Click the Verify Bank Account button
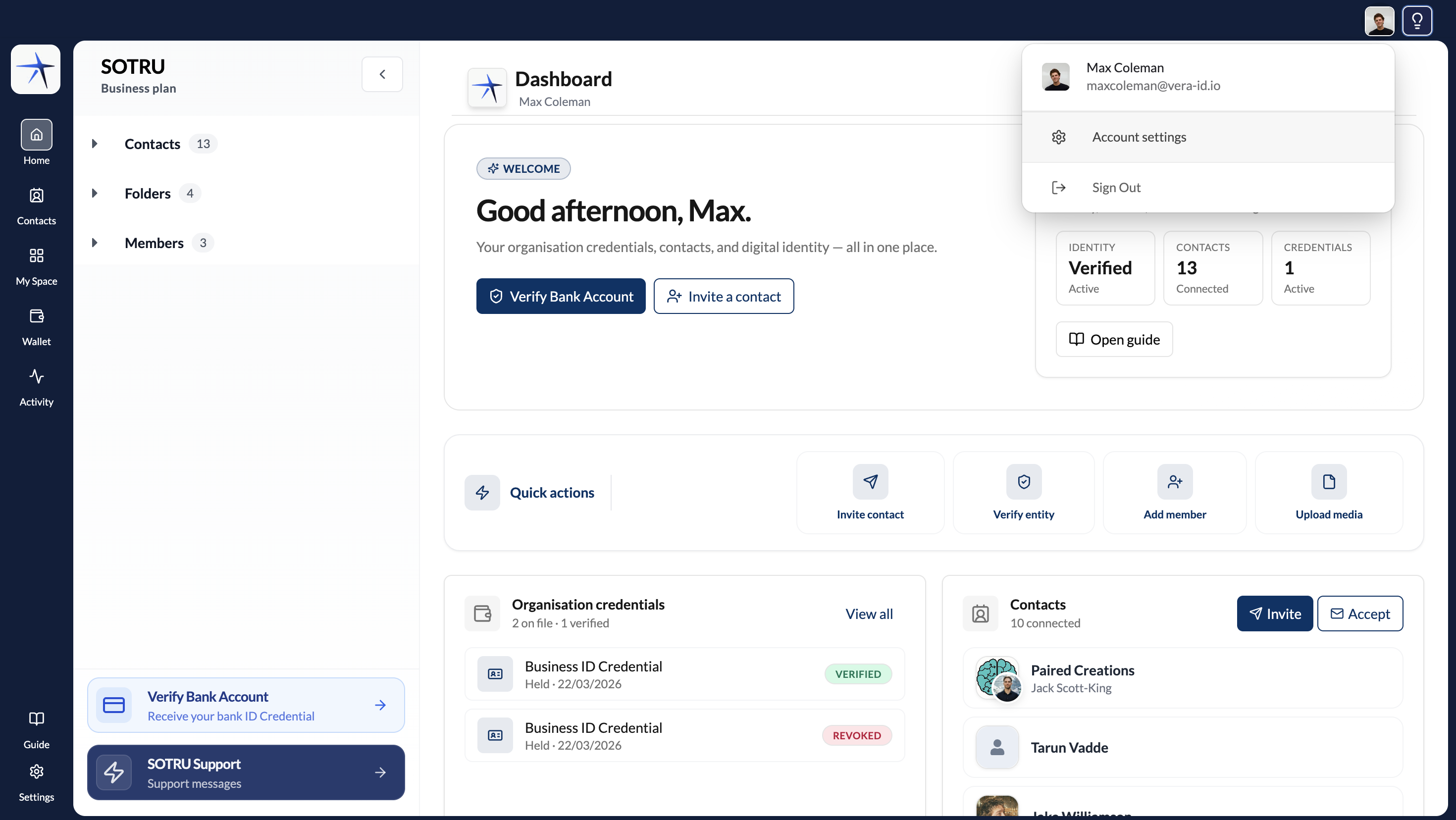Screen dimensions: 1456x820 [561, 296]
